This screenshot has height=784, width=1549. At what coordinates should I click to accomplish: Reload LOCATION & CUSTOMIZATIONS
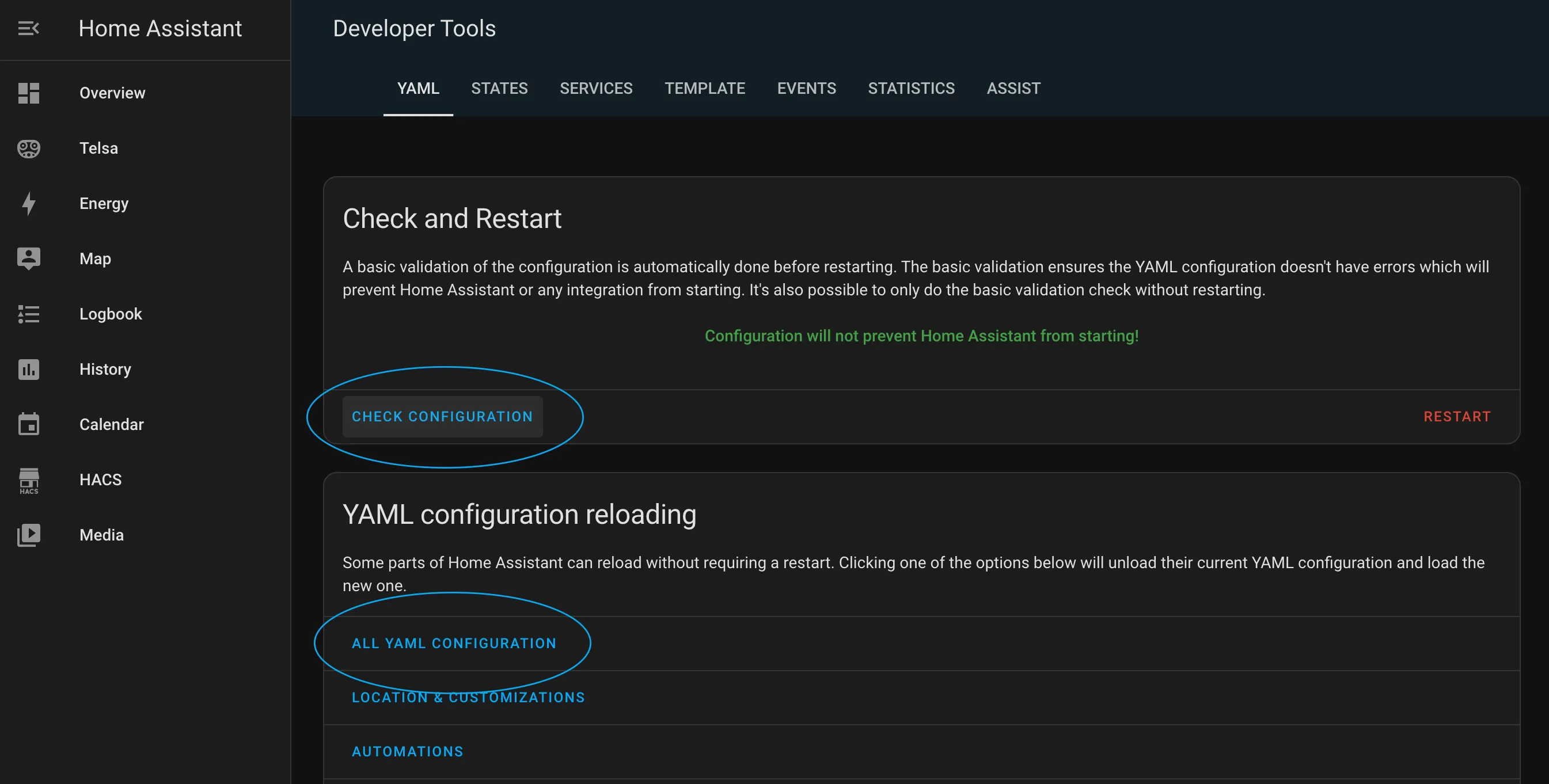click(468, 698)
